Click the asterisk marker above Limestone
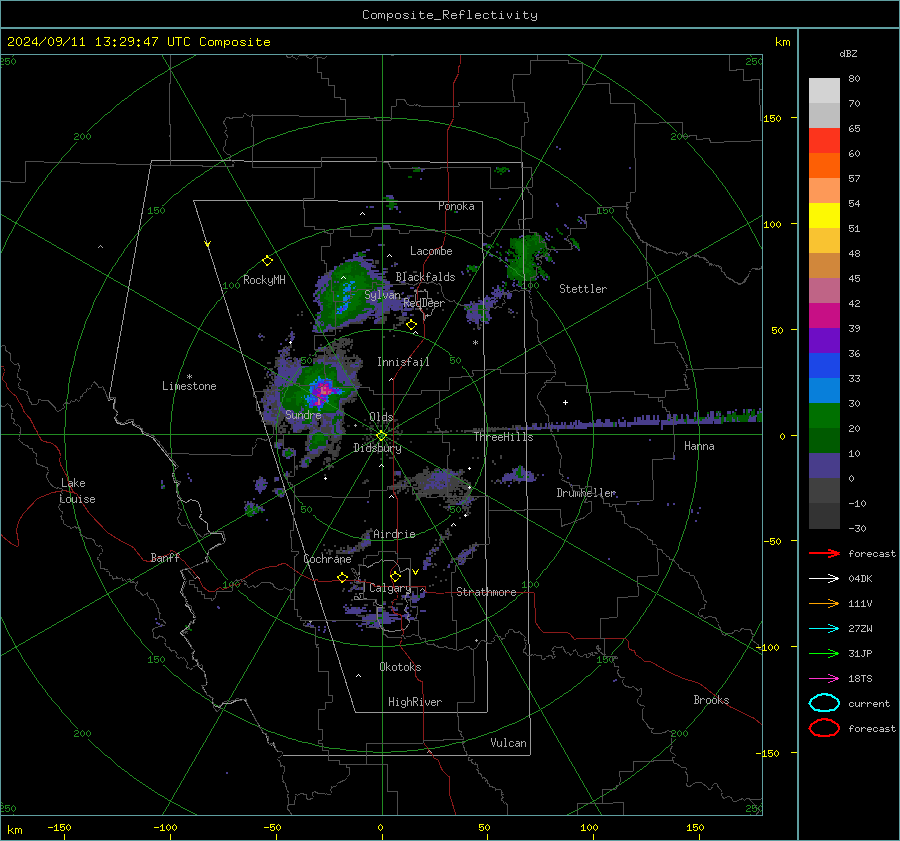 (189, 377)
